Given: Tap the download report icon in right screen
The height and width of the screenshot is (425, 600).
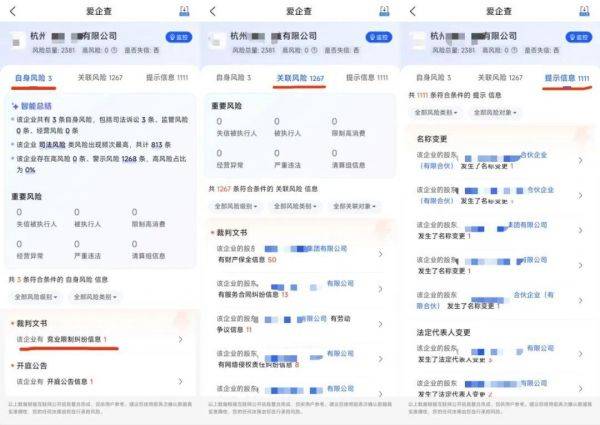Looking at the screenshot, I should pos(587,10).
